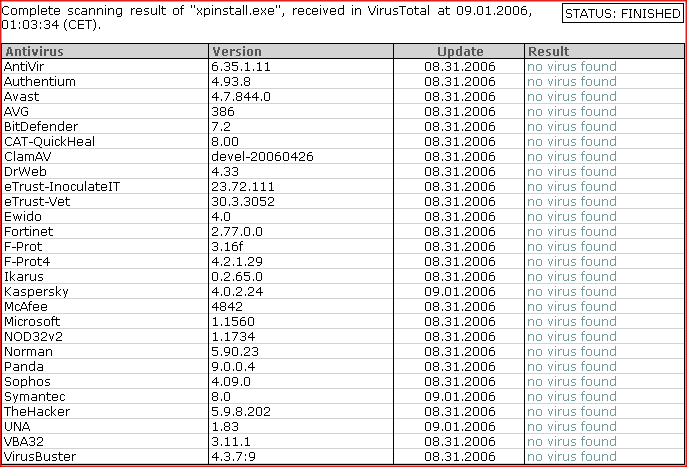687x467 pixels.
Task: Click the Symantec antivirus name
Action: (35, 396)
